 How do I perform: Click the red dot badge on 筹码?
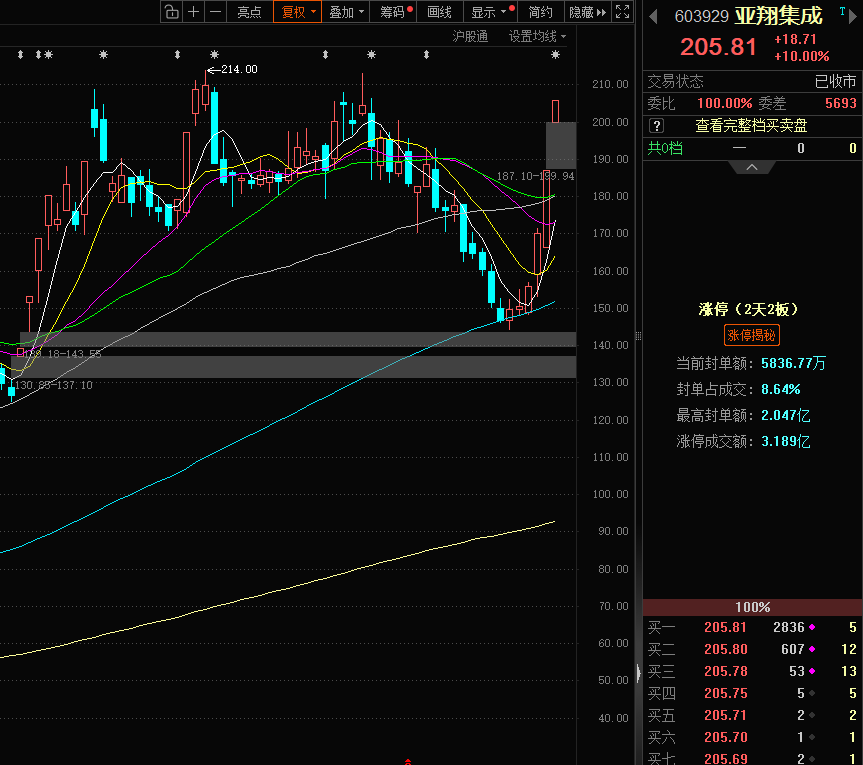(410, 8)
